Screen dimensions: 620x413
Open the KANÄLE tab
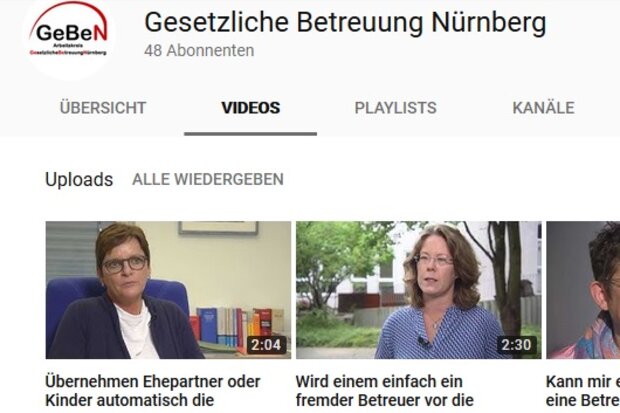543,108
